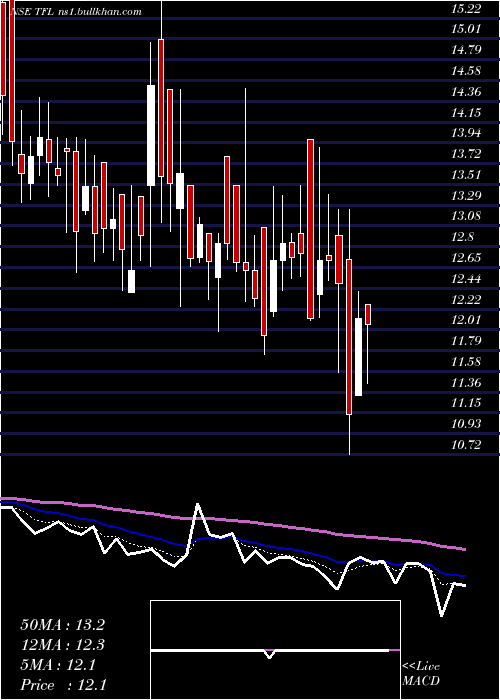
Task: Click the 13.51 price axis label
Action: pyautogui.click(x=466, y=175)
